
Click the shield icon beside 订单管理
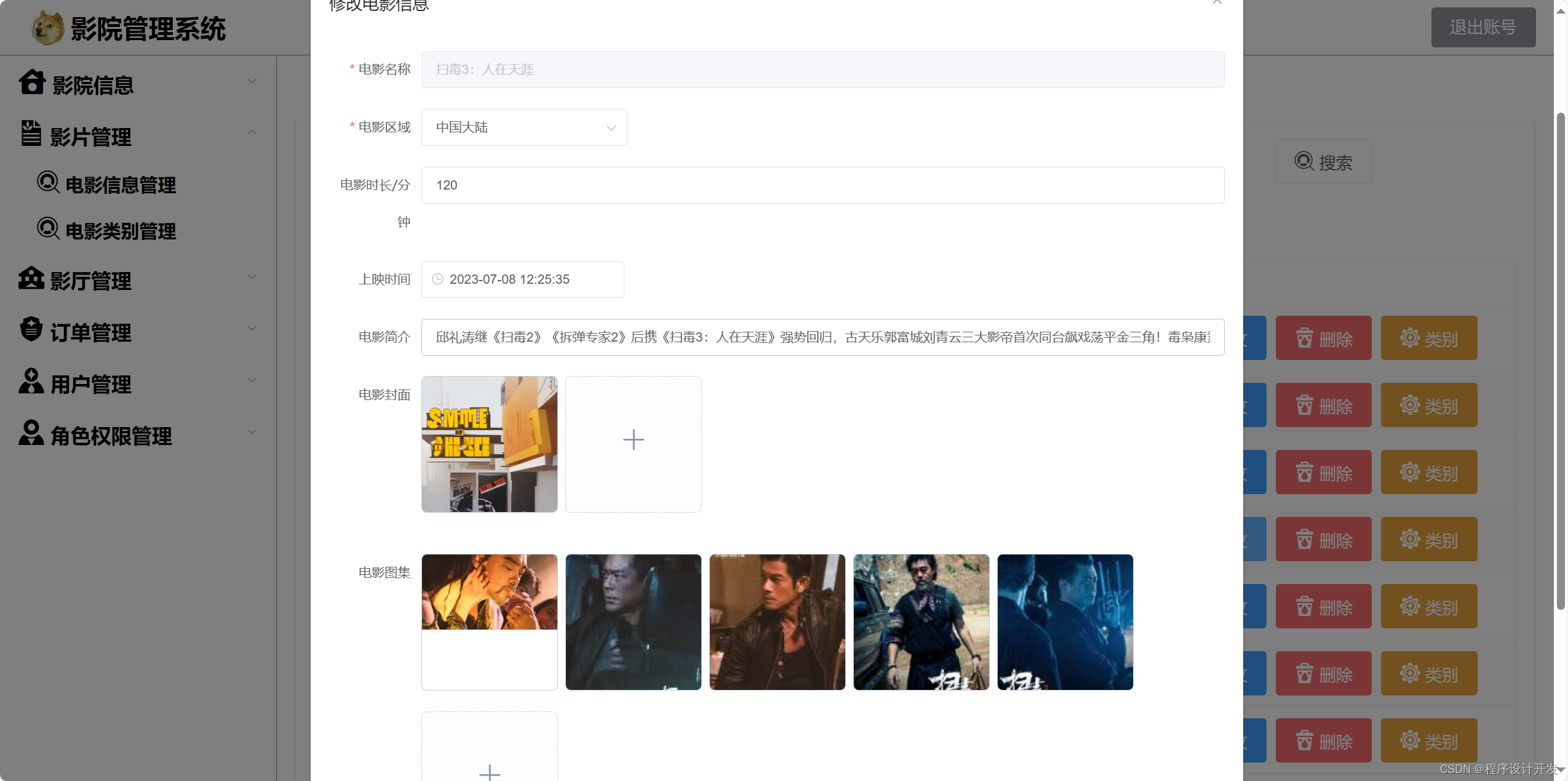pos(31,329)
